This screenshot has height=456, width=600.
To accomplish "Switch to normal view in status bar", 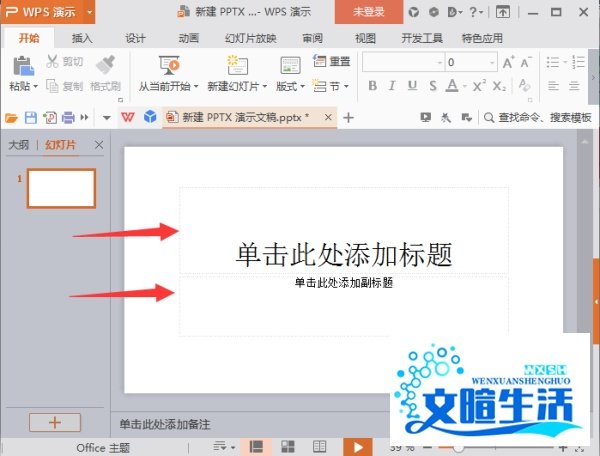I will 256,446.
